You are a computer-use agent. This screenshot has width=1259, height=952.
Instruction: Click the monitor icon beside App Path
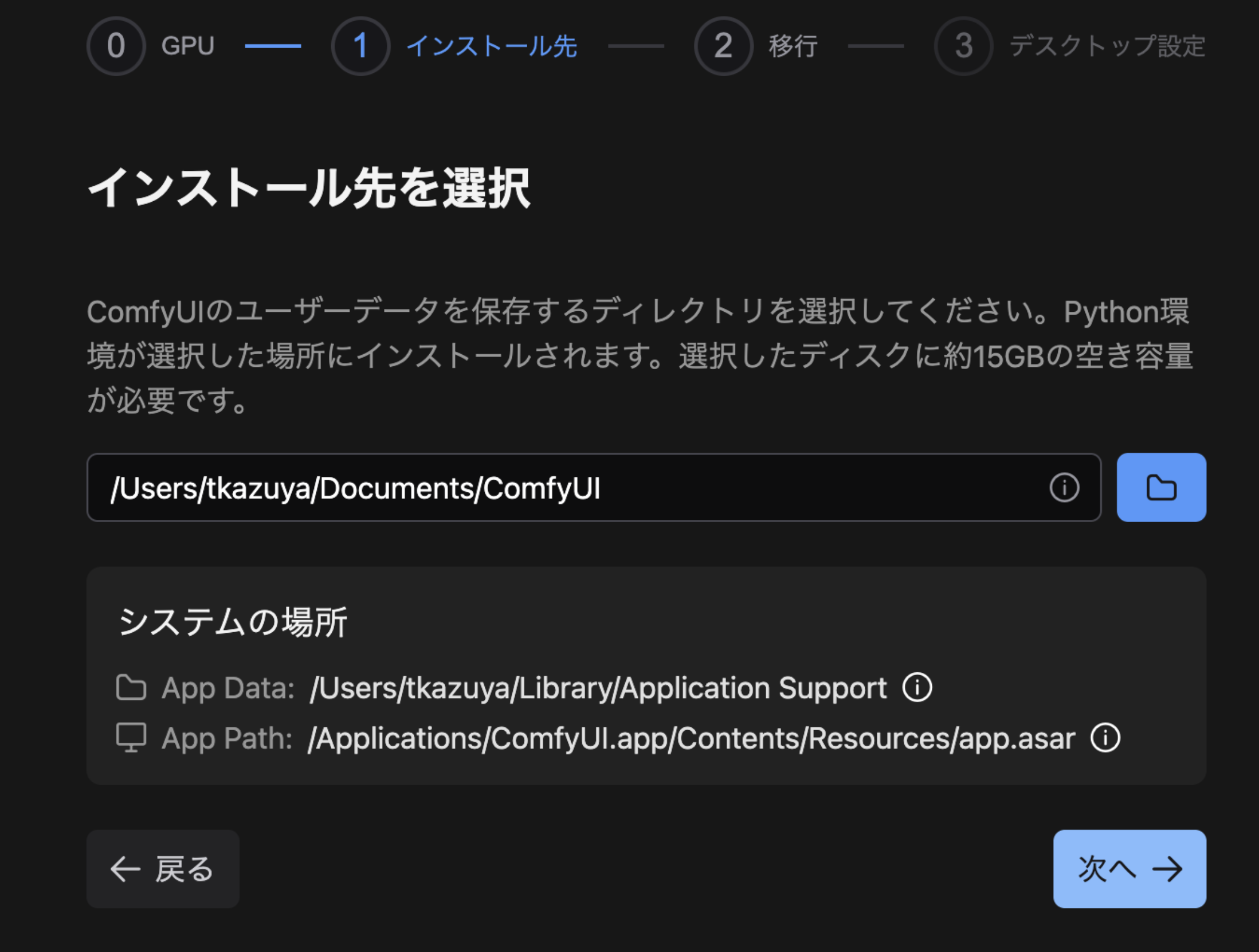click(131, 738)
